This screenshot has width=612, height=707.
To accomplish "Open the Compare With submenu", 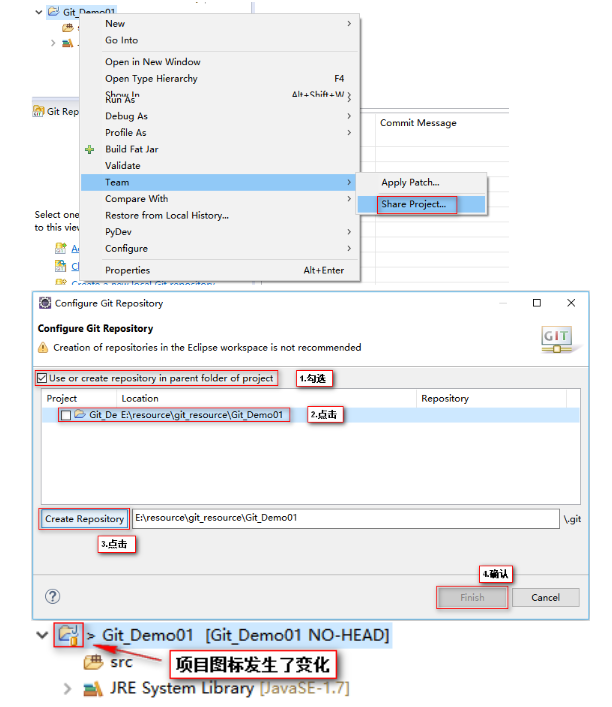I will 220,199.
